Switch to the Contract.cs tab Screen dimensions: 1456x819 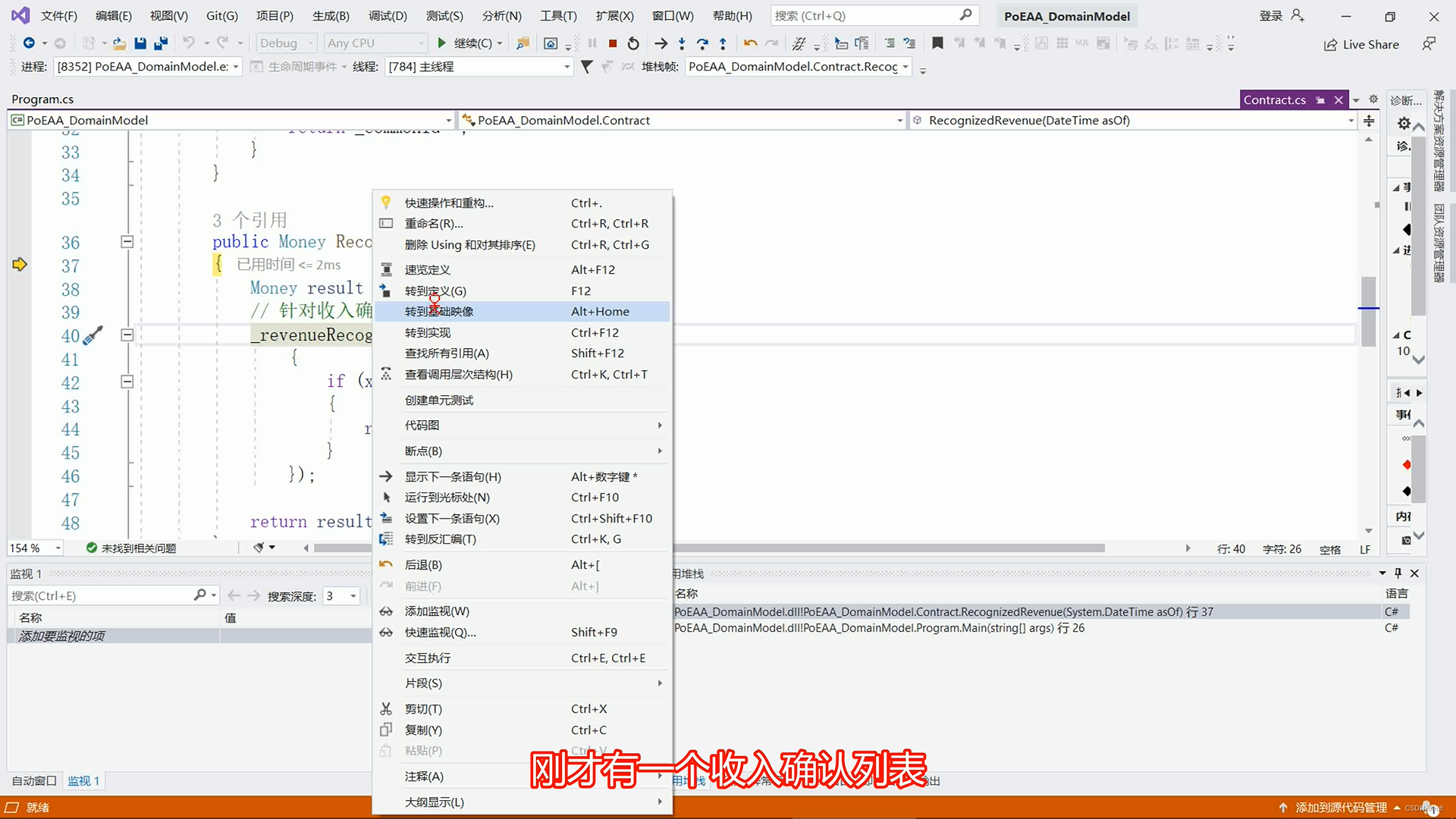pyautogui.click(x=1275, y=100)
